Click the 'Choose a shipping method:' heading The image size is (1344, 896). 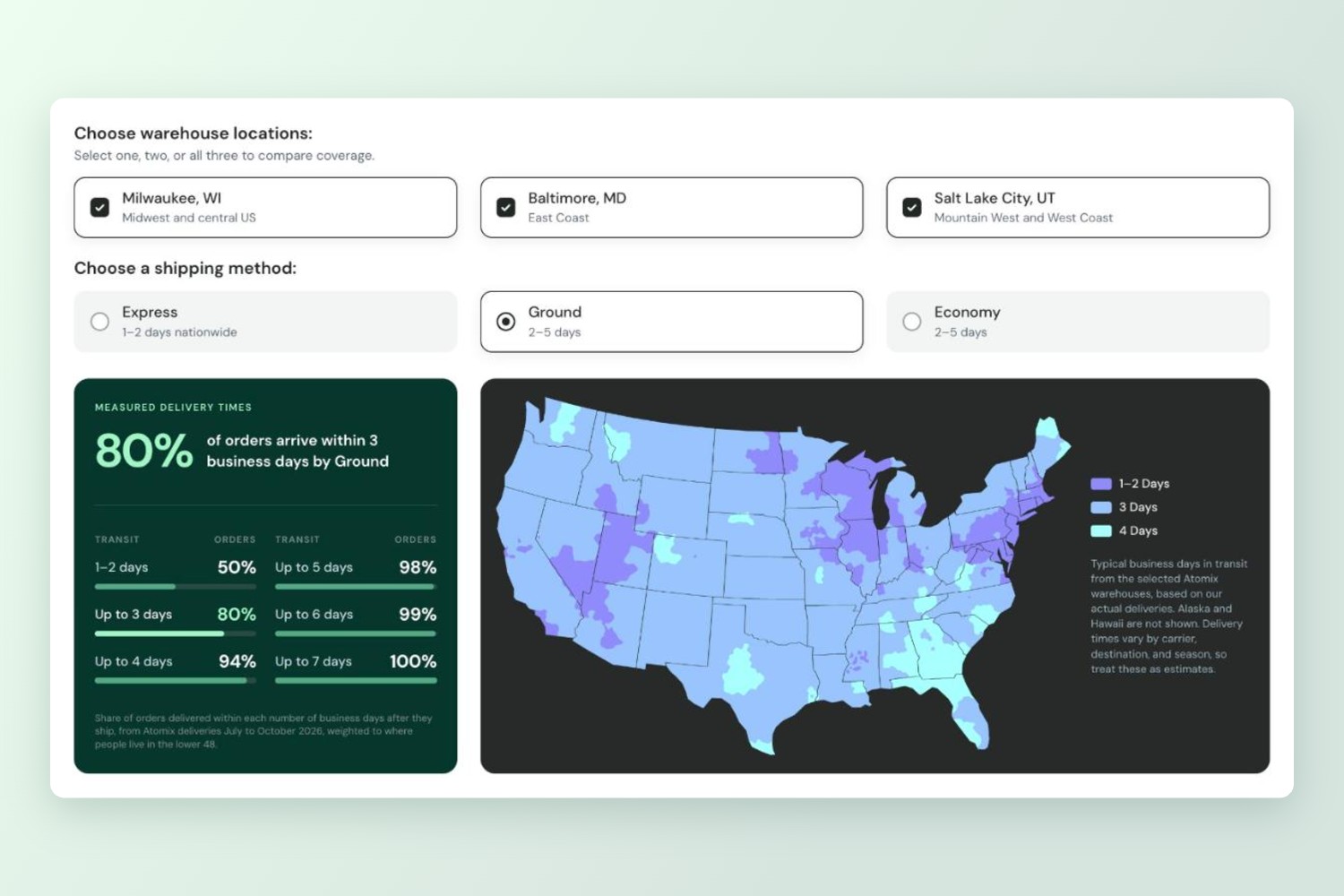tap(185, 268)
